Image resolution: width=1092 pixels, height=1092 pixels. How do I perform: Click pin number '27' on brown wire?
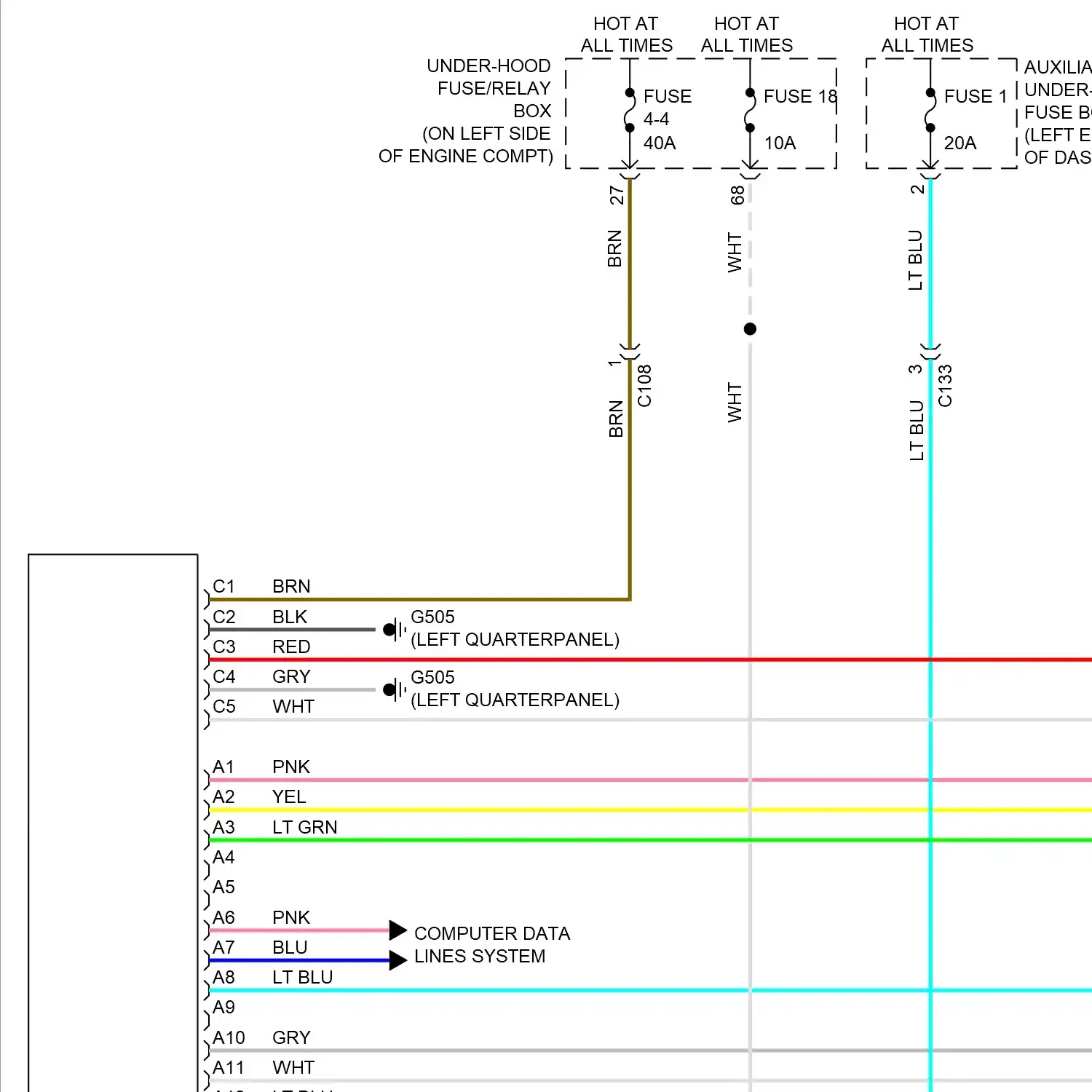pos(617,195)
